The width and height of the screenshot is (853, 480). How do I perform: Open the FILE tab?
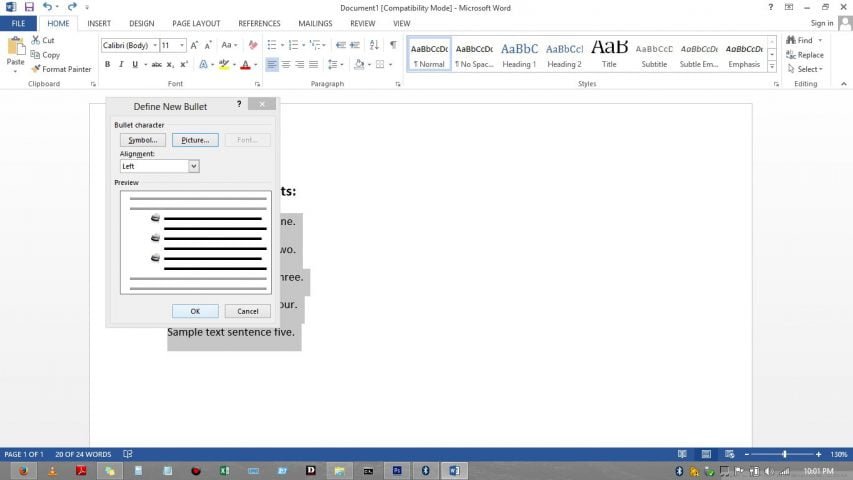[18, 23]
